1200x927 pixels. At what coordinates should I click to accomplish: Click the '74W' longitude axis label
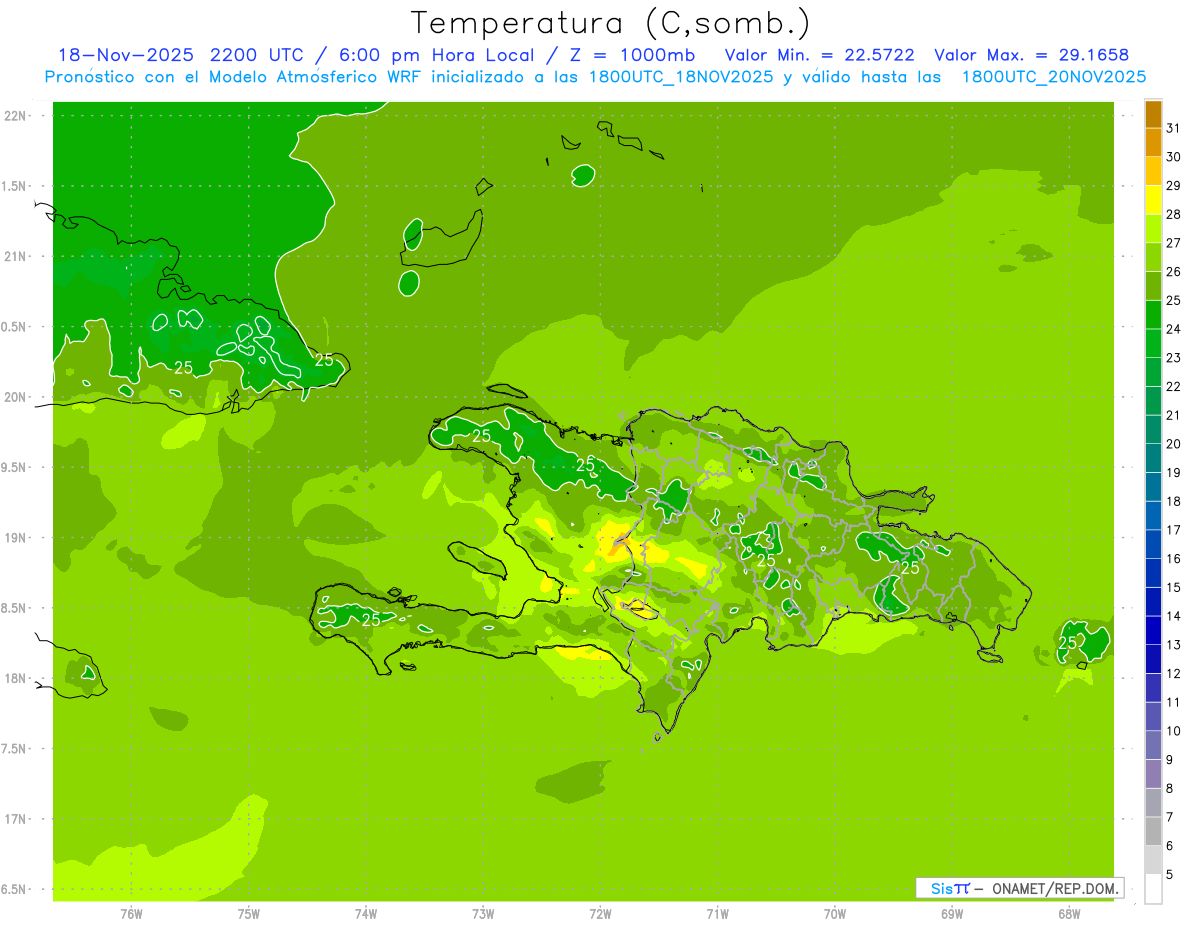tap(366, 914)
